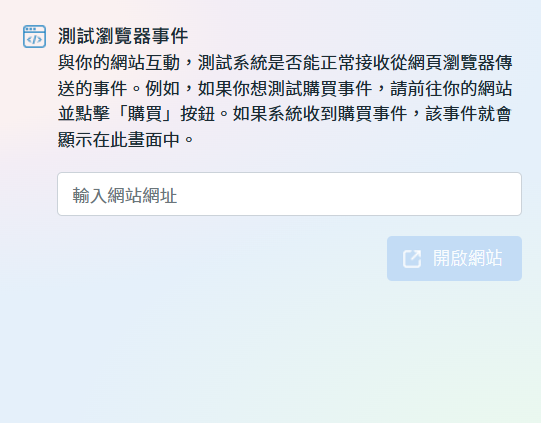The width and height of the screenshot is (541, 423).
Task: Click the phrase 請前往你的網站
Action: coord(451,89)
